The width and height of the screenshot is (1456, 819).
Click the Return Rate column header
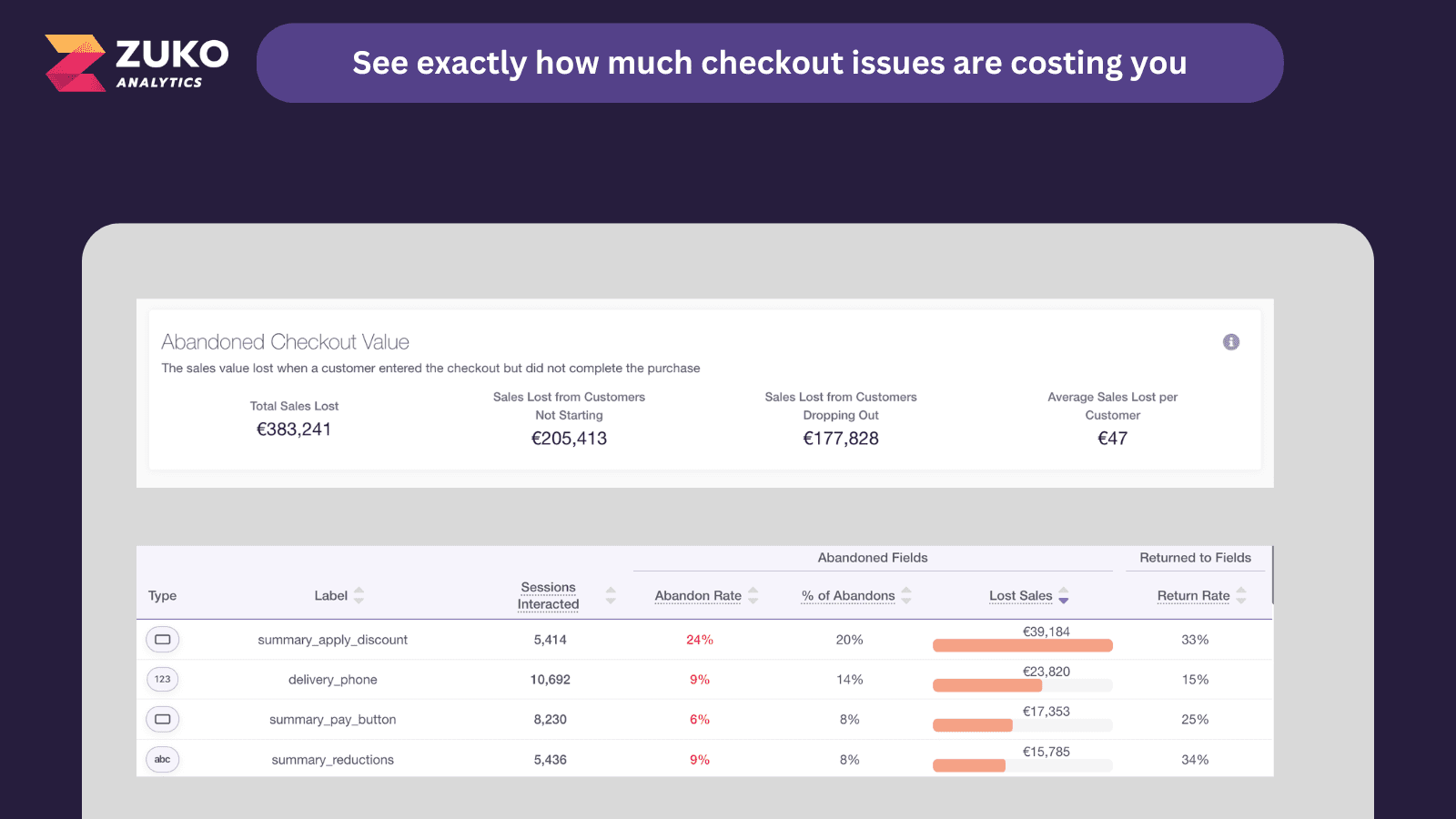coord(1194,596)
